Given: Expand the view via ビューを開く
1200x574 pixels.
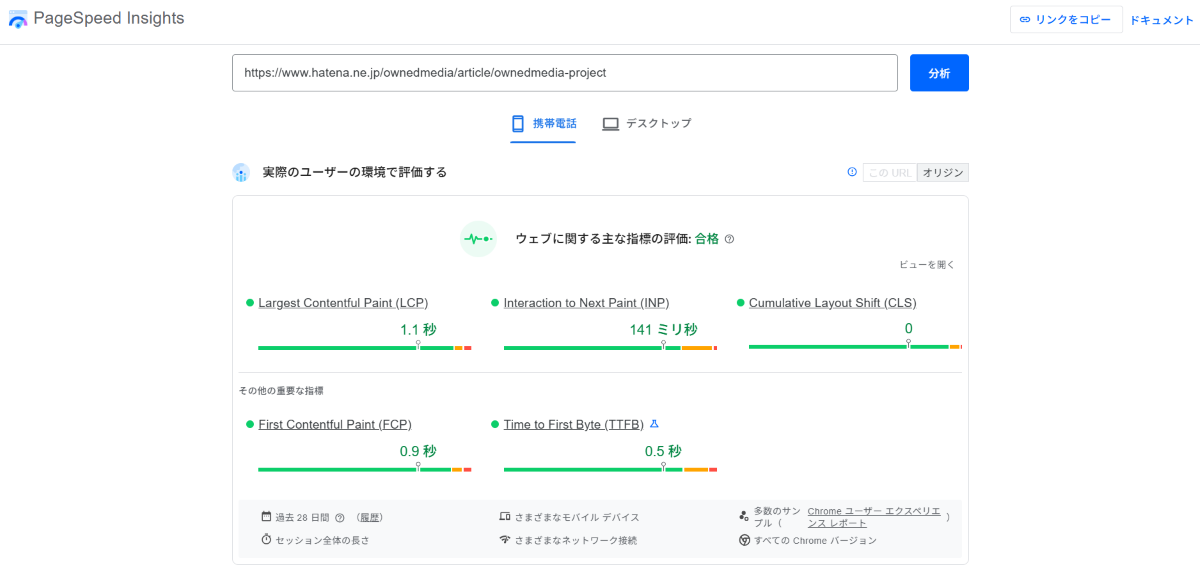Looking at the screenshot, I should pyautogui.click(x=928, y=265).
